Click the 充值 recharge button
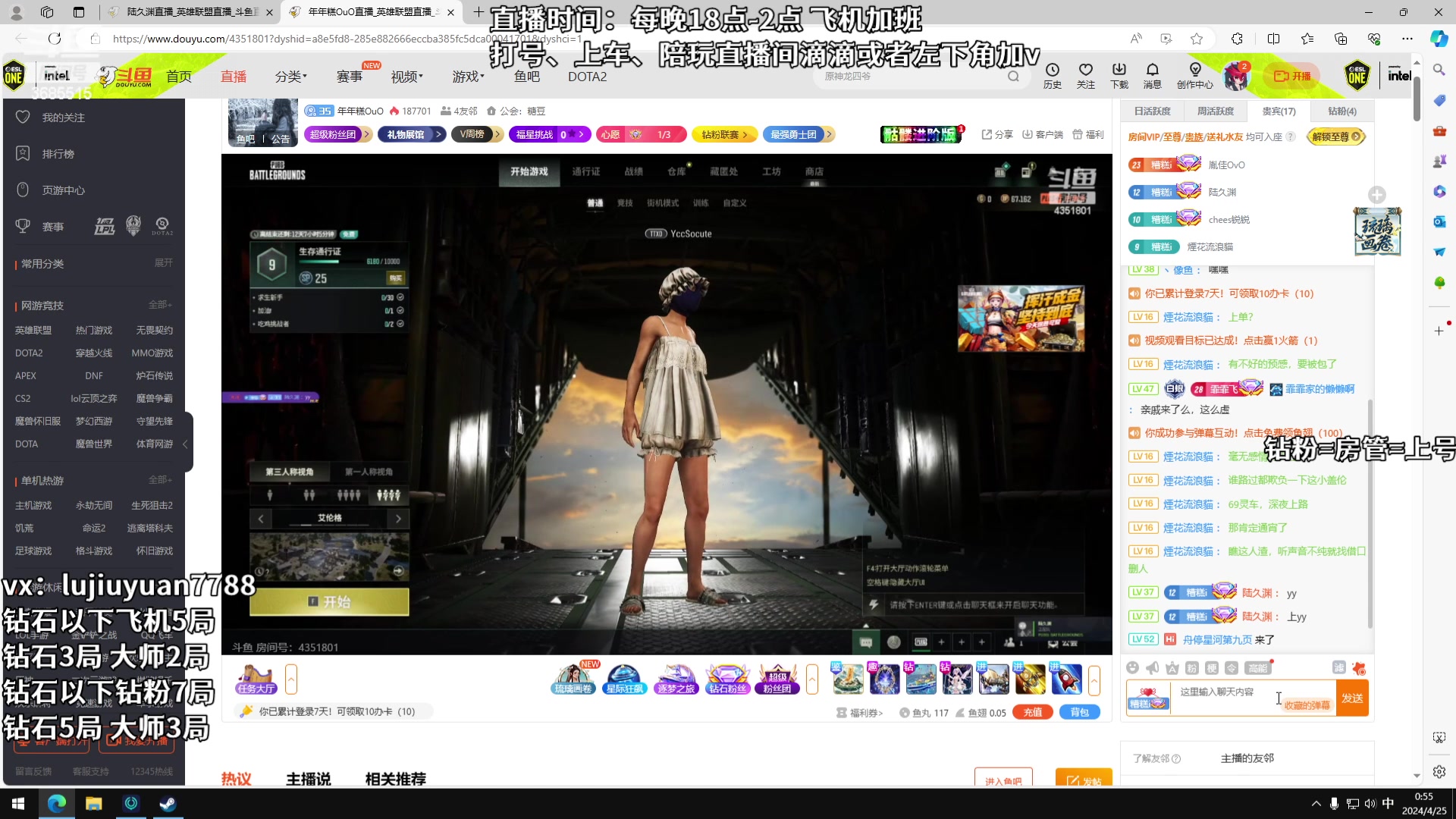Screen dimensions: 1456x819 tap(1033, 712)
